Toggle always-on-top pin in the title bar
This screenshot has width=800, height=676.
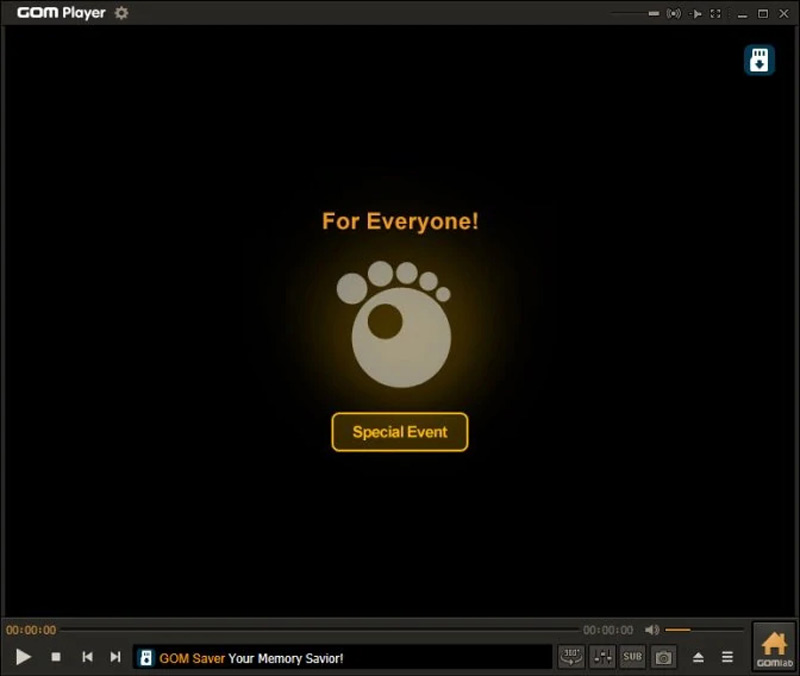coord(696,13)
